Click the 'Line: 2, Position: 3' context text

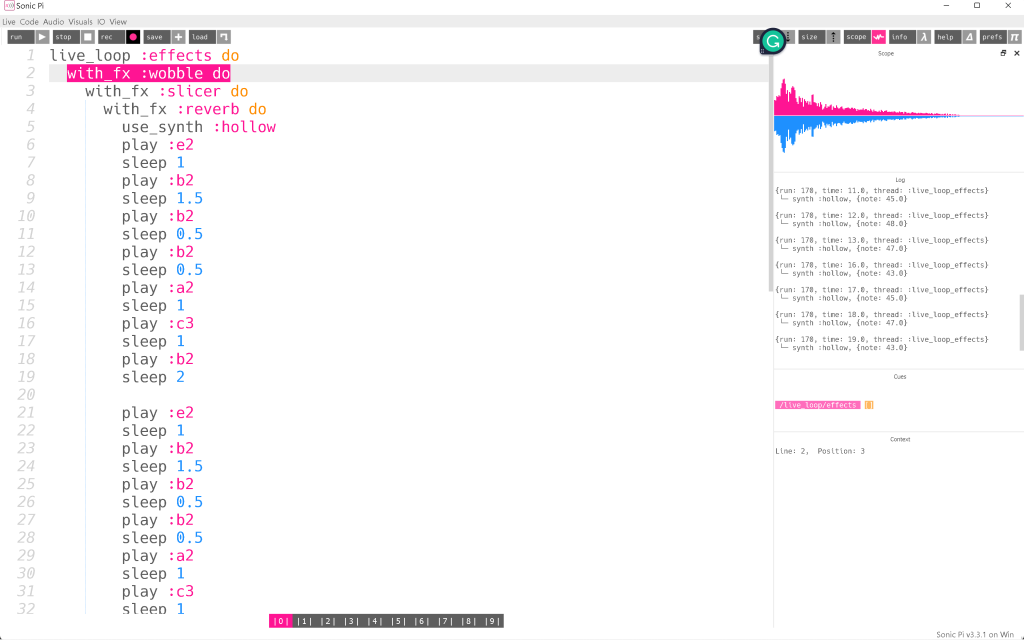pos(820,451)
